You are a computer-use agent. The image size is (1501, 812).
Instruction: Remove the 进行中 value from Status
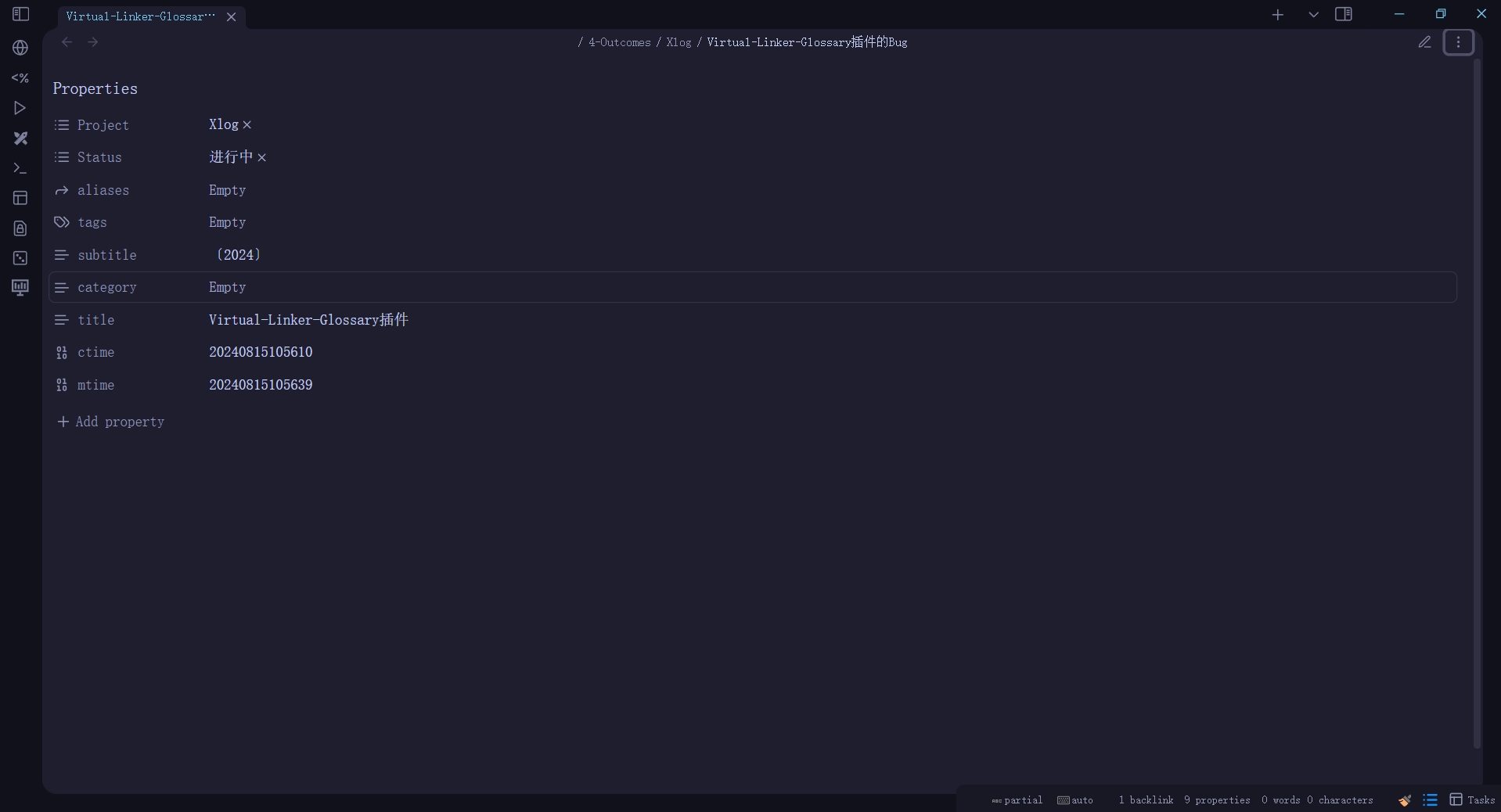point(262,158)
